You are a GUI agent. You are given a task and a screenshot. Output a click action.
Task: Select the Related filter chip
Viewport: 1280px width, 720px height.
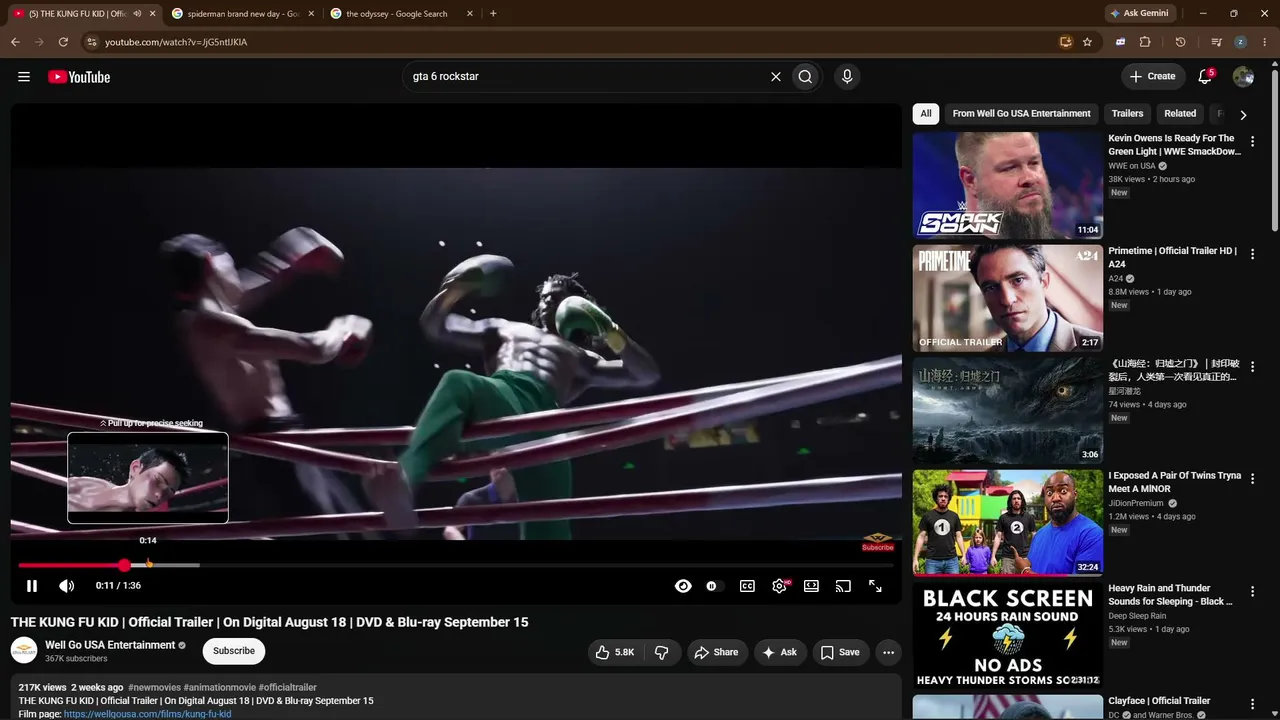(x=1180, y=114)
